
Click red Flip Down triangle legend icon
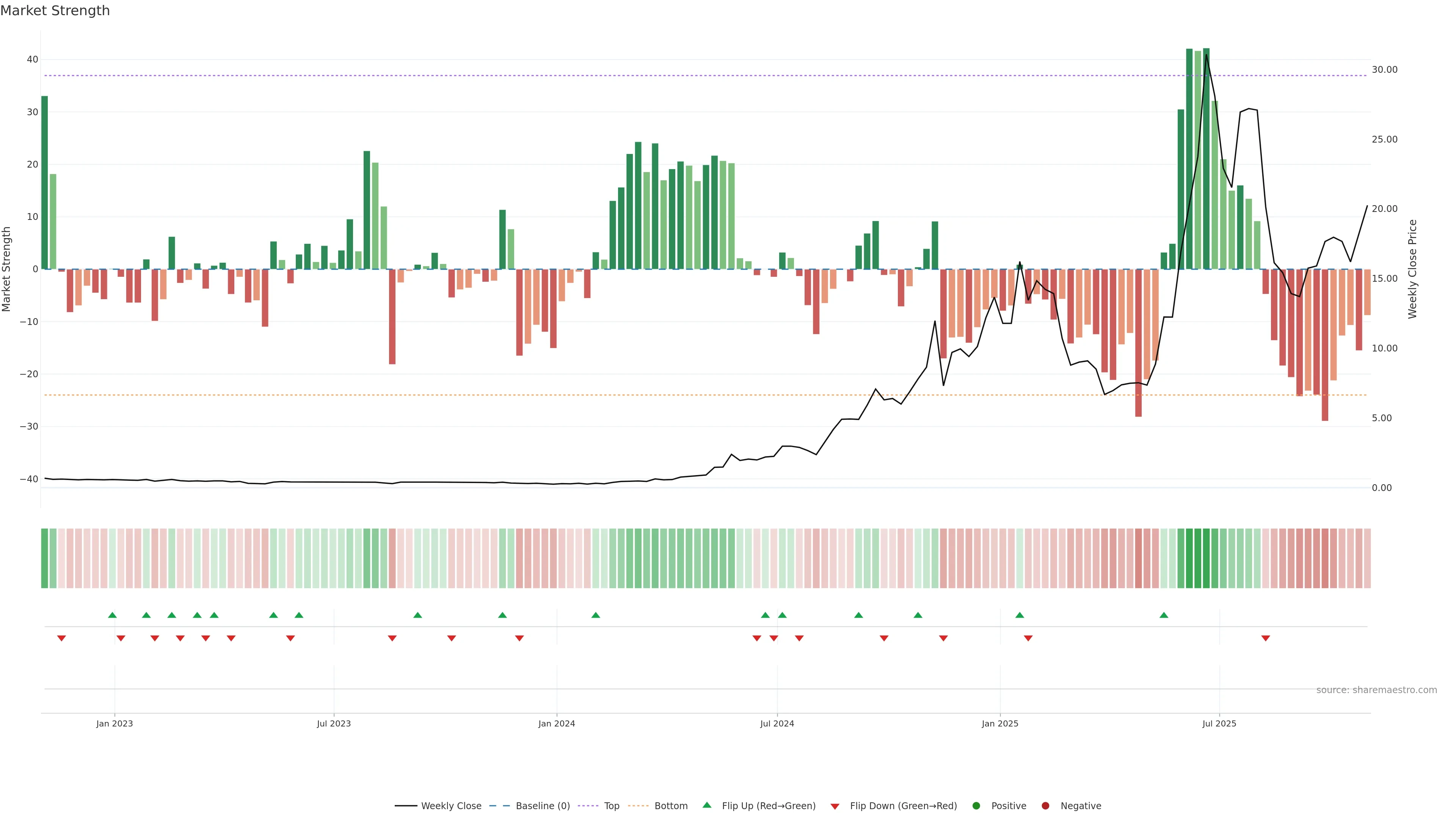[x=835, y=806]
